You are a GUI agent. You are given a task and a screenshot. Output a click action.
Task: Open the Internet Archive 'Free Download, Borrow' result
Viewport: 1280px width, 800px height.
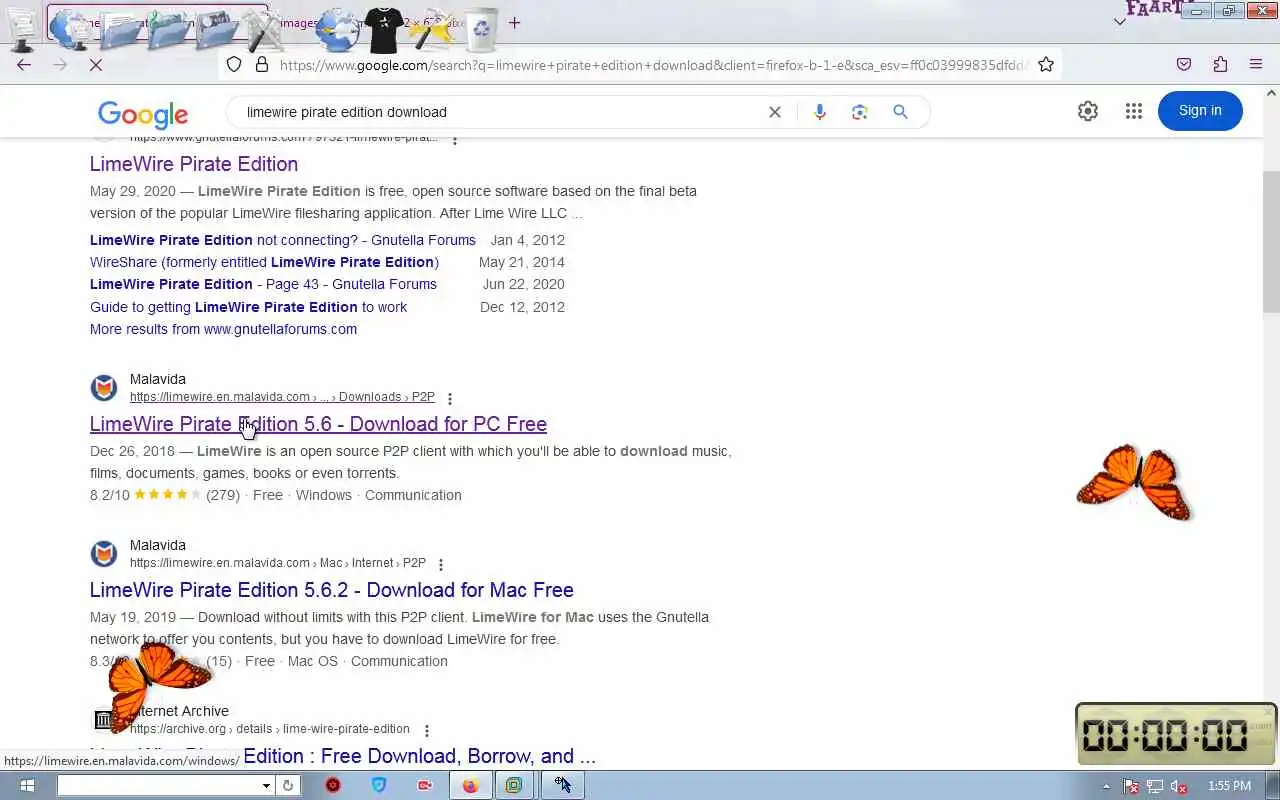(x=343, y=756)
